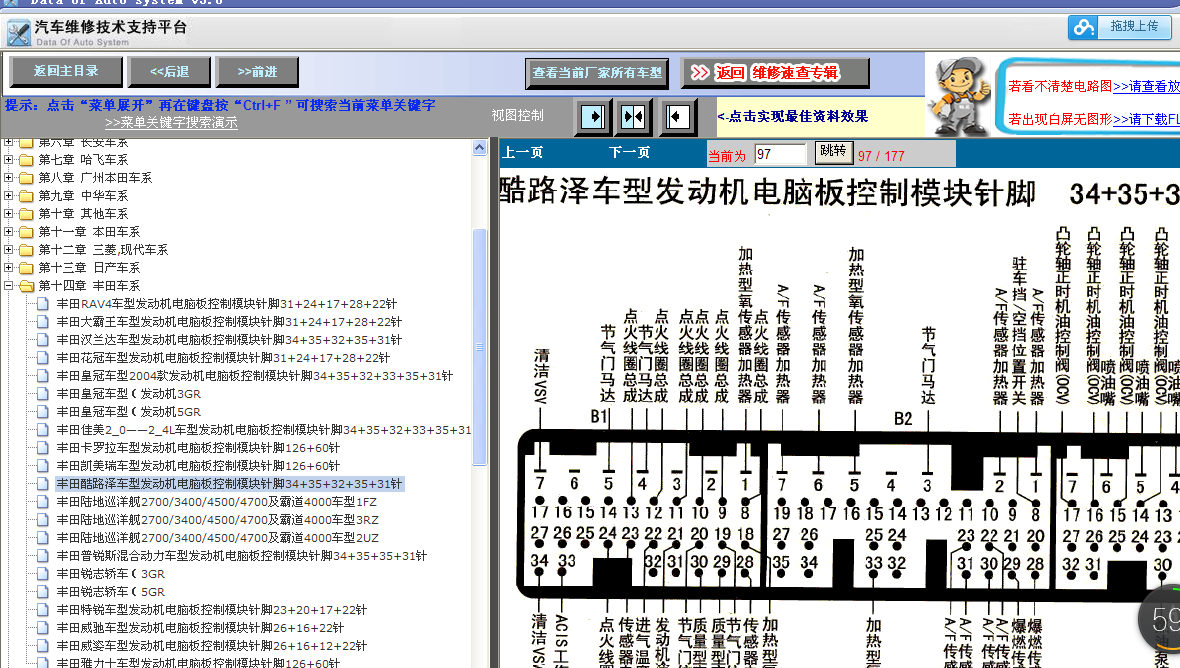This screenshot has width=1180, height=668.
Task: Click document icon beside 丰田特锐车型
Action: point(44,610)
